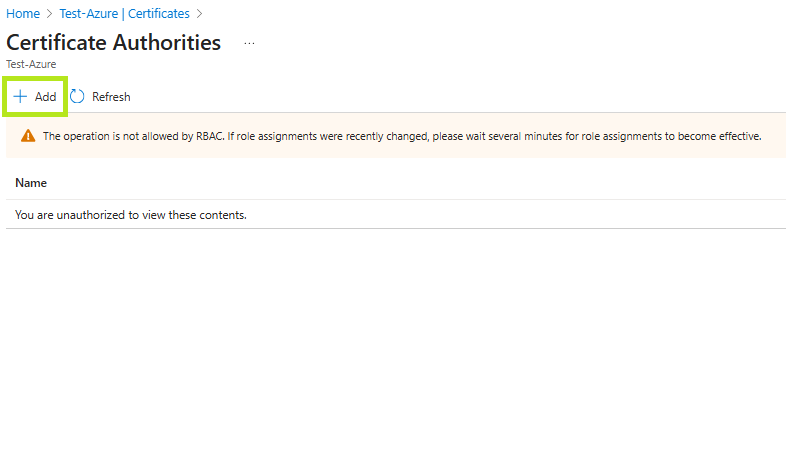786x450 pixels.
Task: Click the chevron after Certificates breadcrumb
Action: click(200, 14)
